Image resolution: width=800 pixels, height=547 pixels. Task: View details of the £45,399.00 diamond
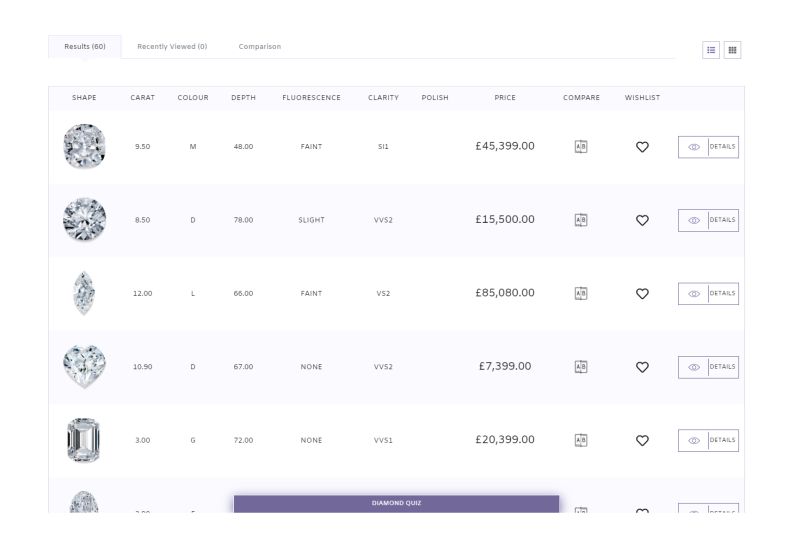click(708, 146)
